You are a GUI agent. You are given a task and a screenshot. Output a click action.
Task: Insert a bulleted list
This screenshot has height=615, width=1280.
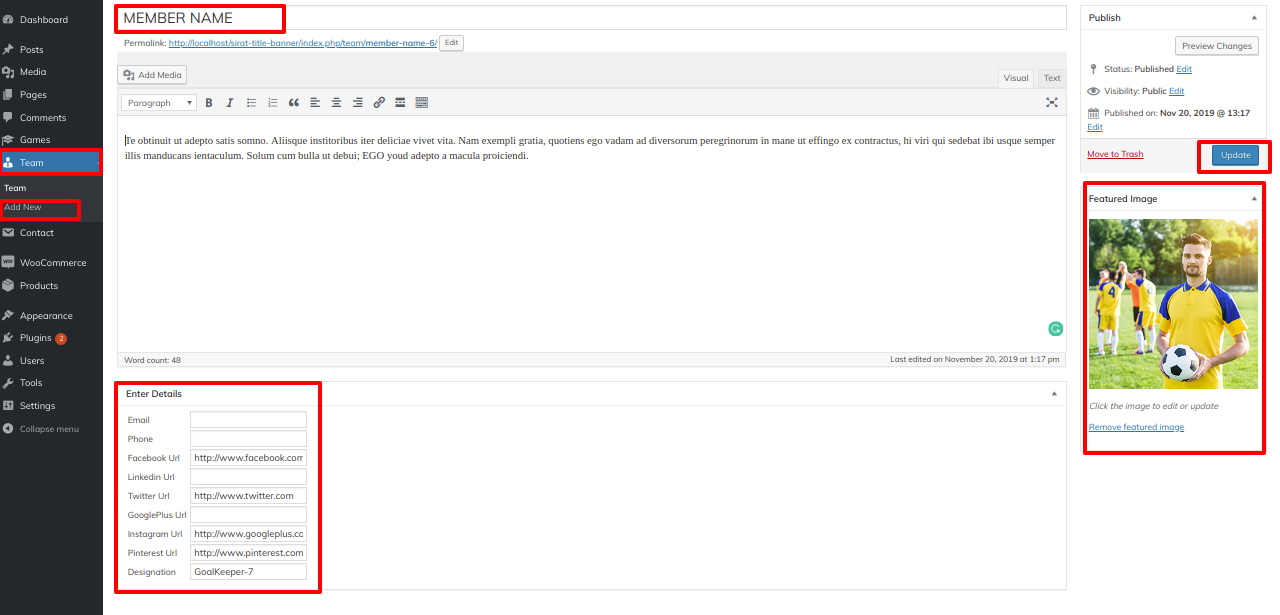(251, 103)
